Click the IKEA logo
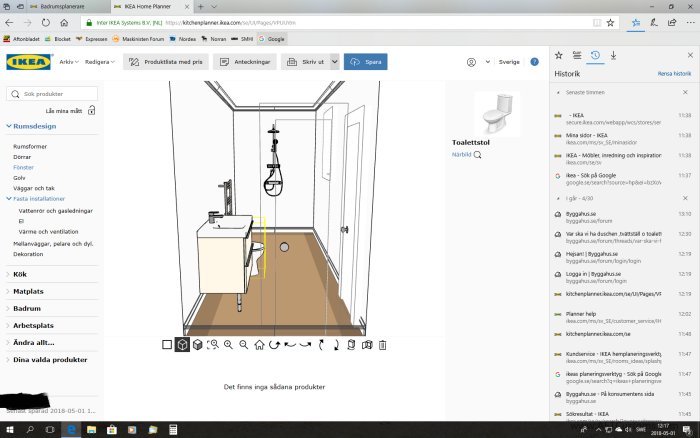Viewport: 700px width, 438px height. coord(29,62)
